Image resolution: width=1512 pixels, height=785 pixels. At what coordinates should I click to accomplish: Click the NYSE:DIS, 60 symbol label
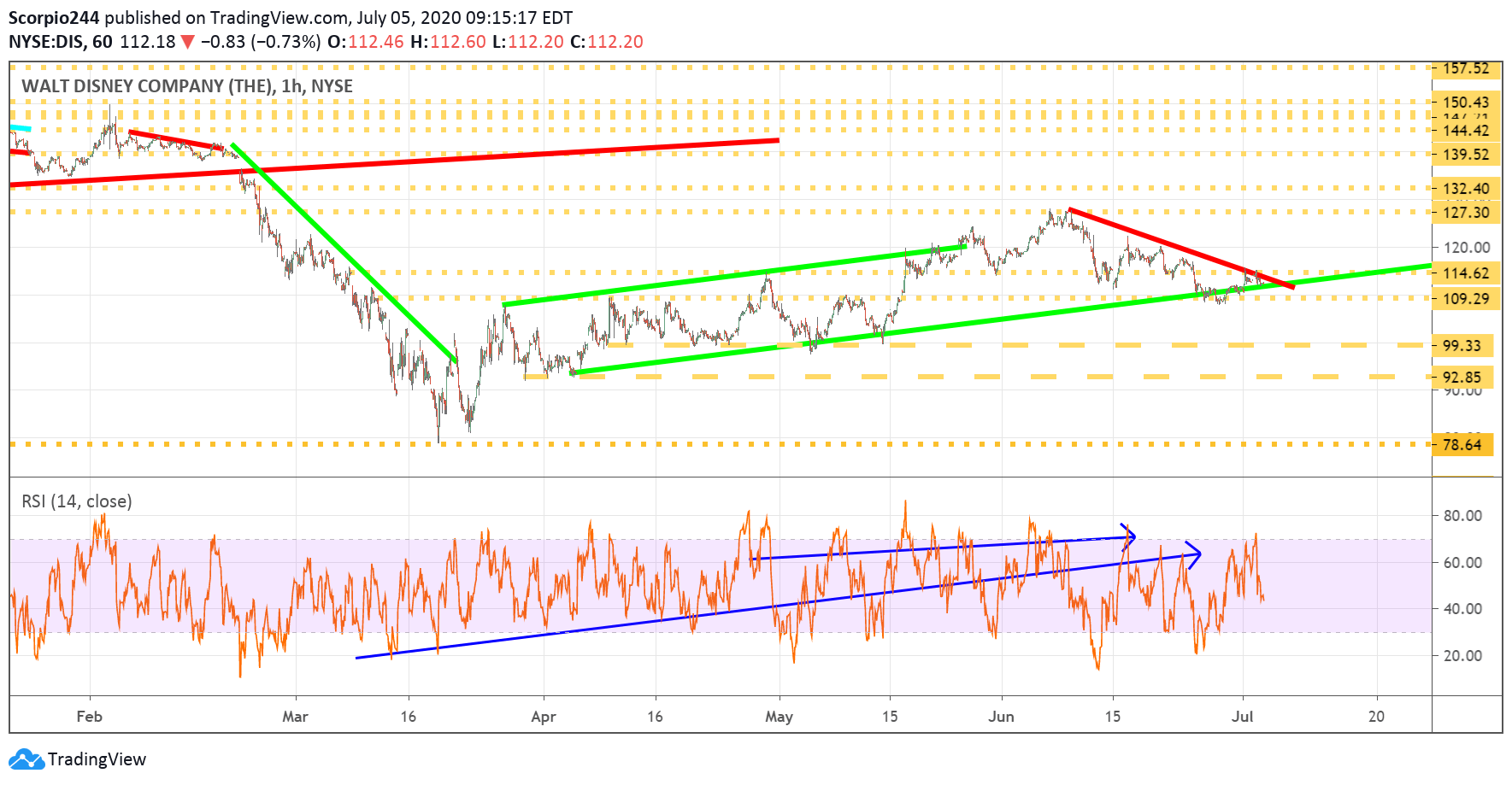click(x=61, y=42)
